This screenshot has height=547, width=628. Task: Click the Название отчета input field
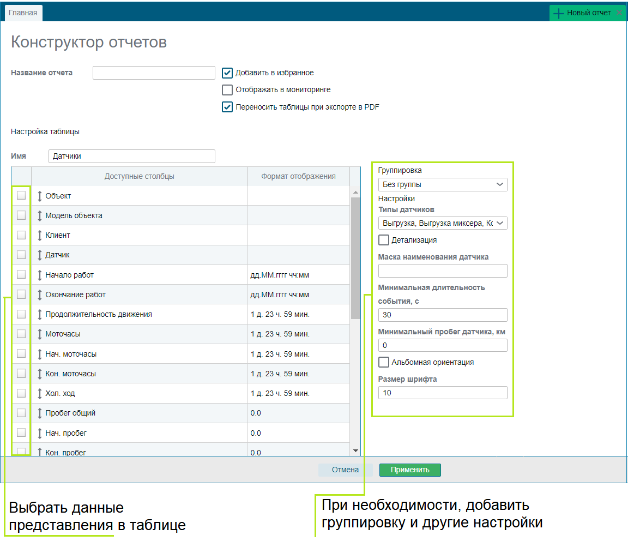(154, 73)
